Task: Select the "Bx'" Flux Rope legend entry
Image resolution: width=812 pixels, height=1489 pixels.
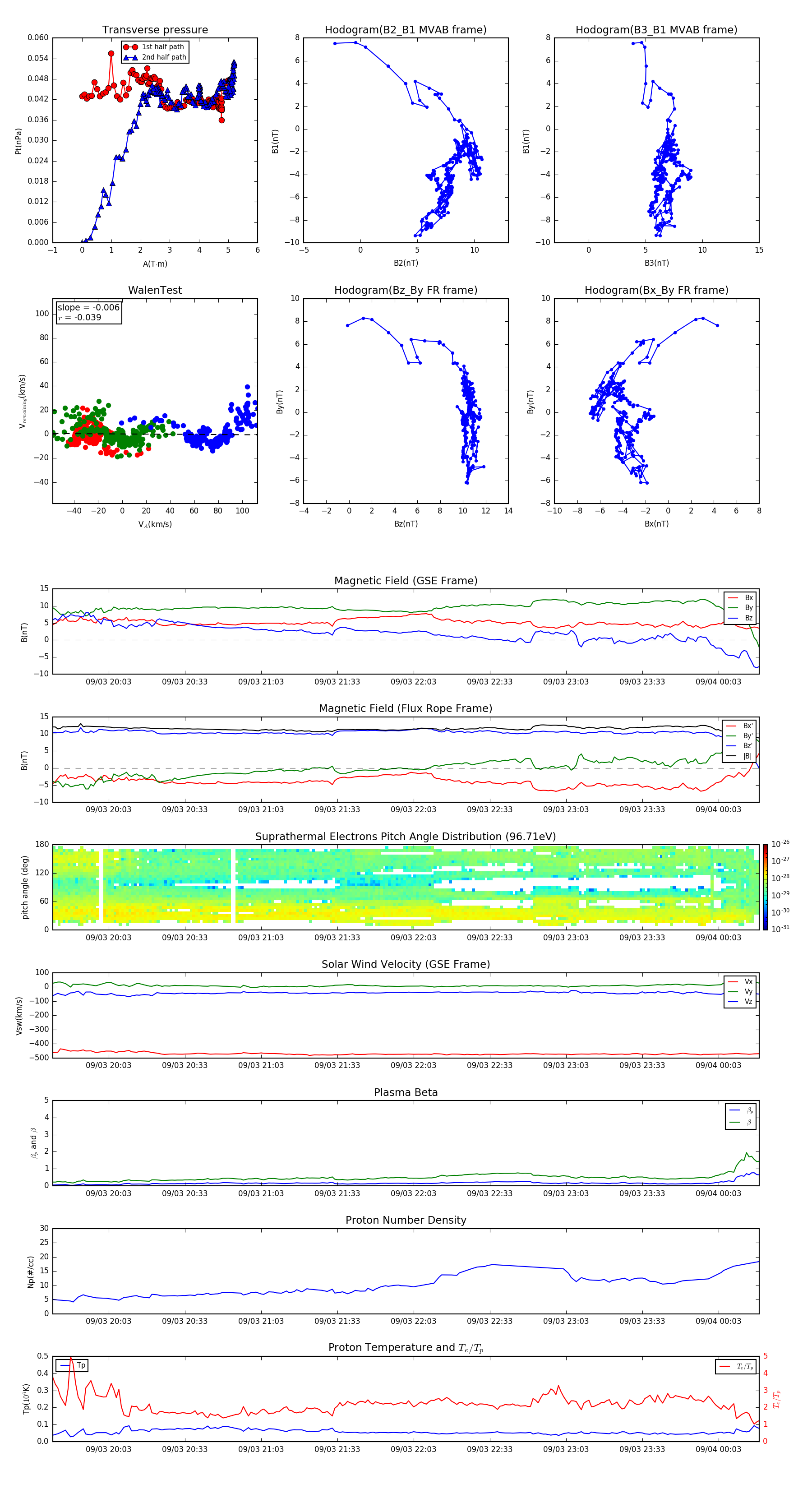Action: click(x=740, y=726)
